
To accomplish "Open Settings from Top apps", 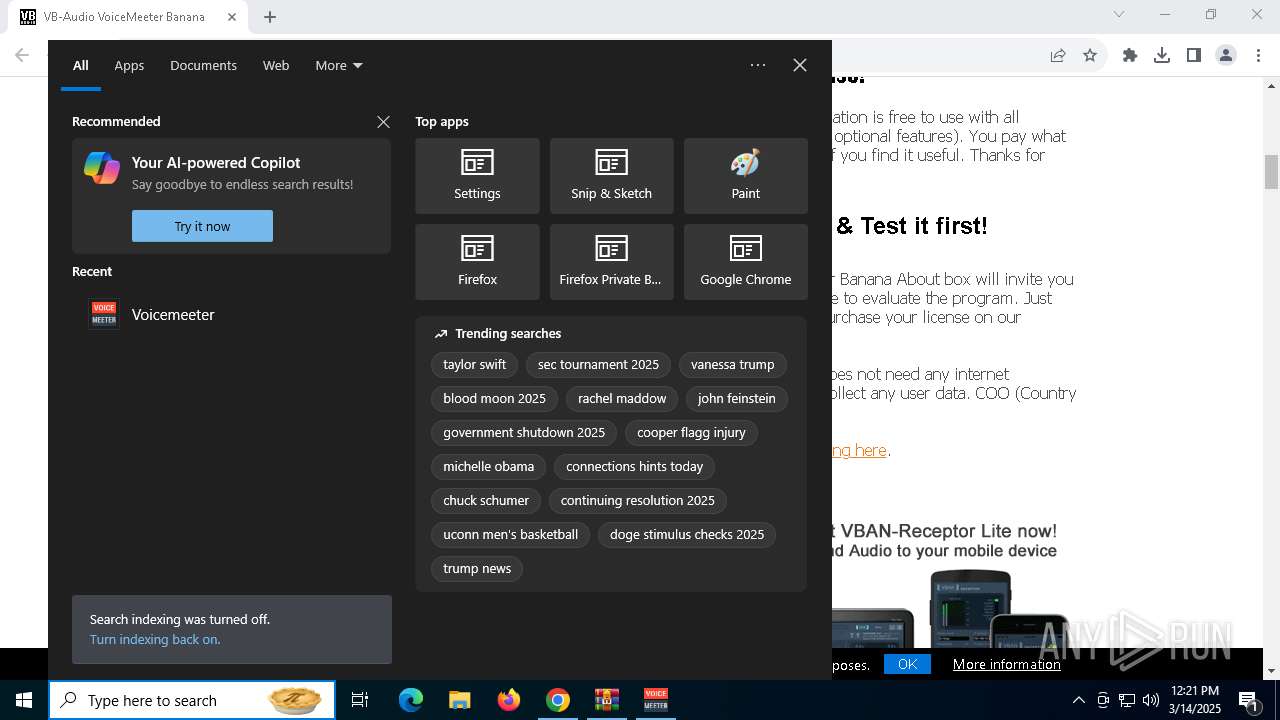I will click(477, 176).
